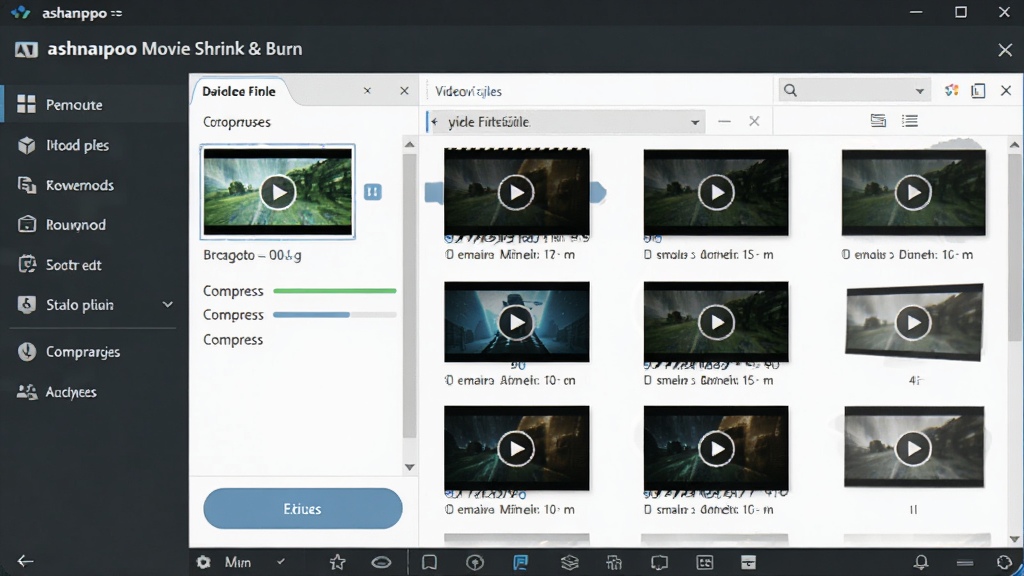The width and height of the screenshot is (1024, 576).
Task: Switch to the Videovi gjles tab
Action: (x=468, y=91)
